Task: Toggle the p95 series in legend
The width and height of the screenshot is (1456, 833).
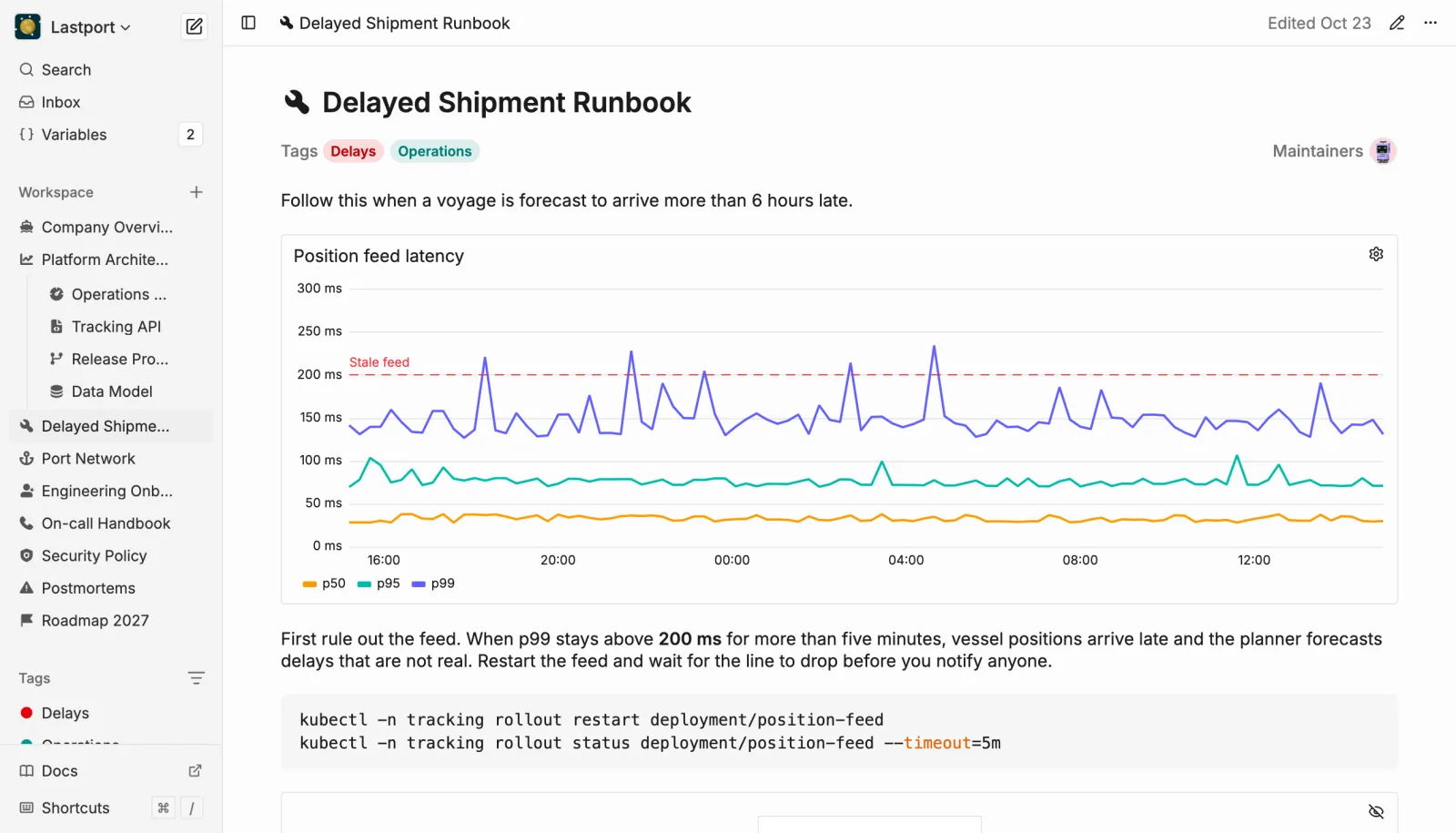Action: (379, 584)
